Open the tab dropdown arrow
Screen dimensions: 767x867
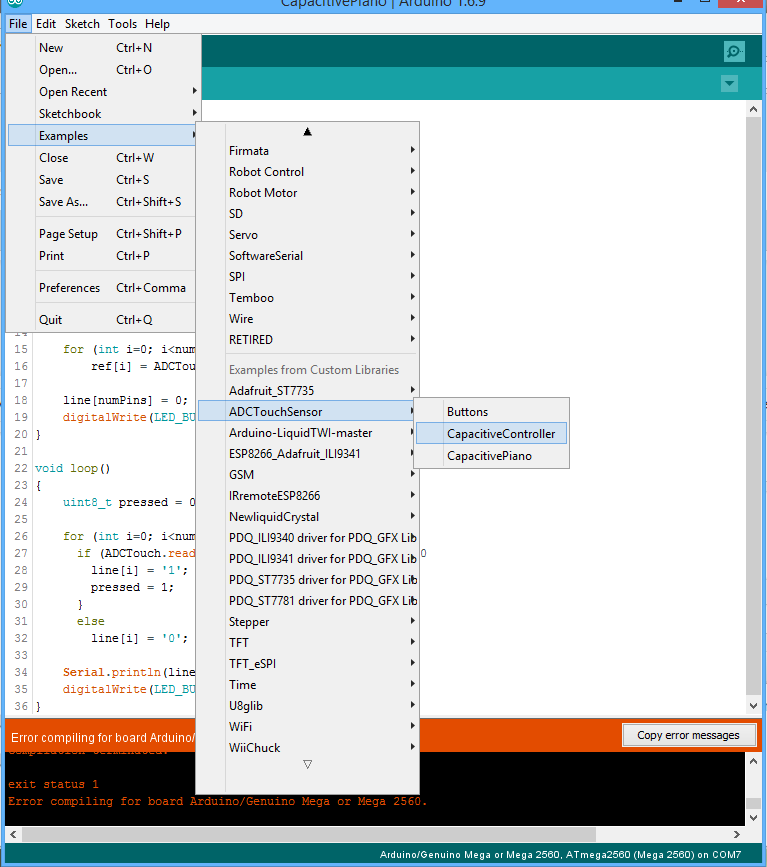pos(729,83)
